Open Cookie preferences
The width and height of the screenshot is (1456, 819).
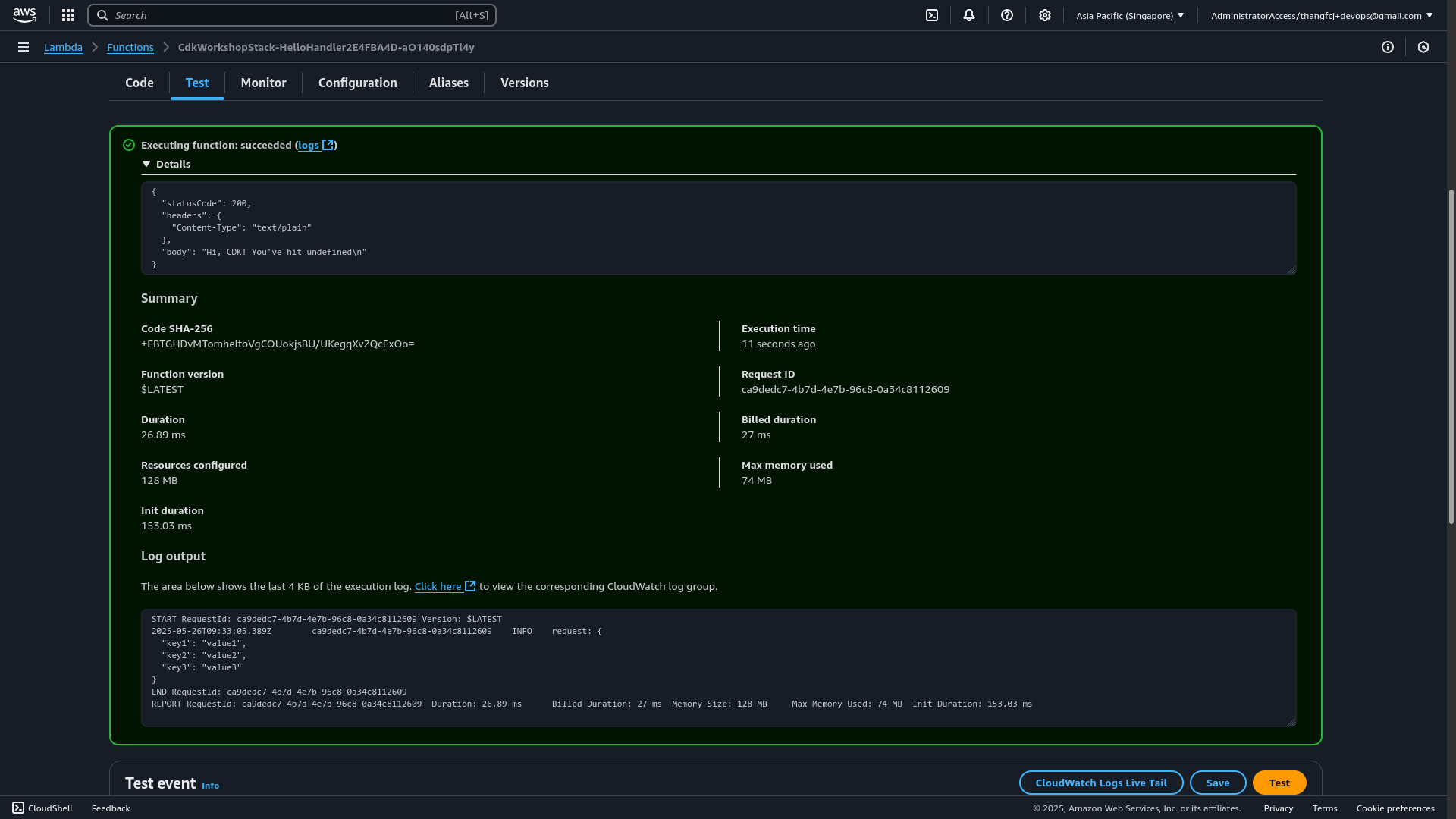[x=1395, y=808]
